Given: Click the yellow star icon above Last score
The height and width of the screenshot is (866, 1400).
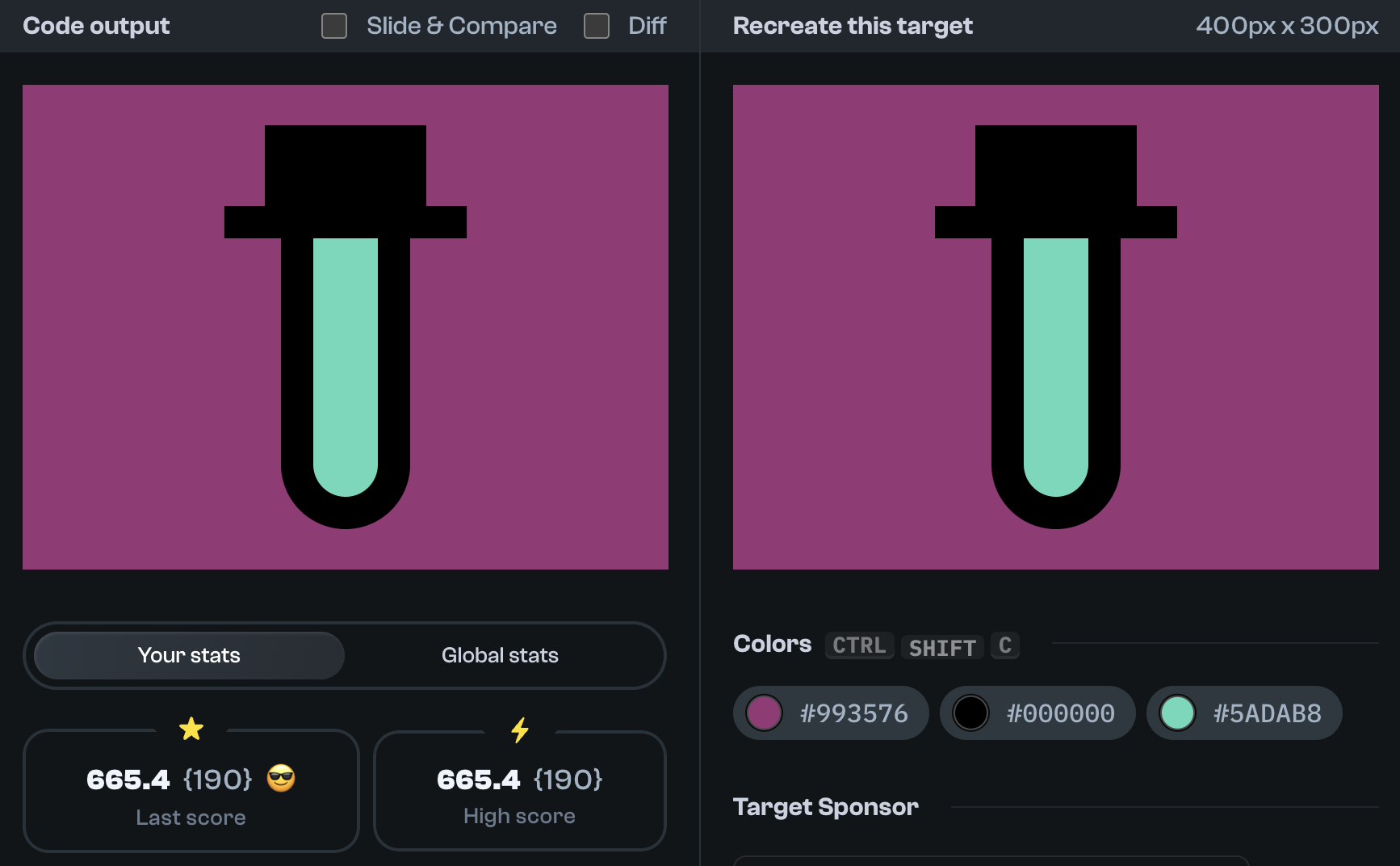Looking at the screenshot, I should coord(191,729).
